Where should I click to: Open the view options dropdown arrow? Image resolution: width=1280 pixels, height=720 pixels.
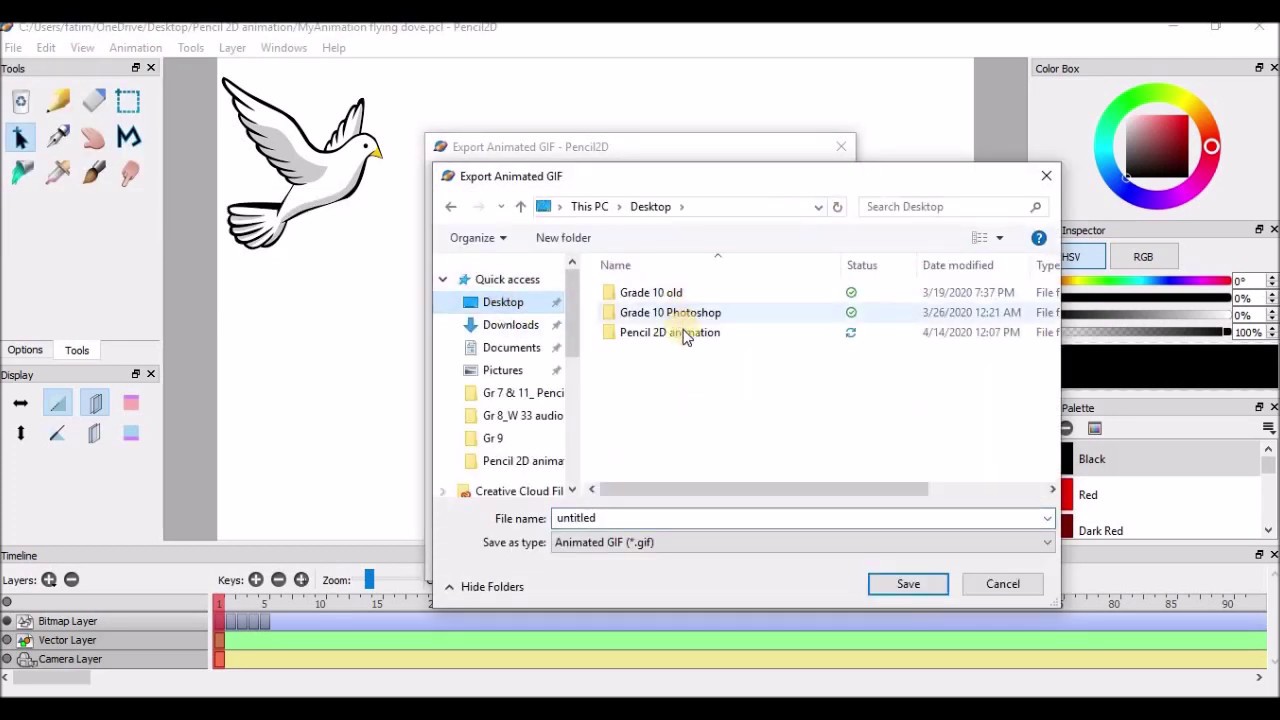[999, 238]
